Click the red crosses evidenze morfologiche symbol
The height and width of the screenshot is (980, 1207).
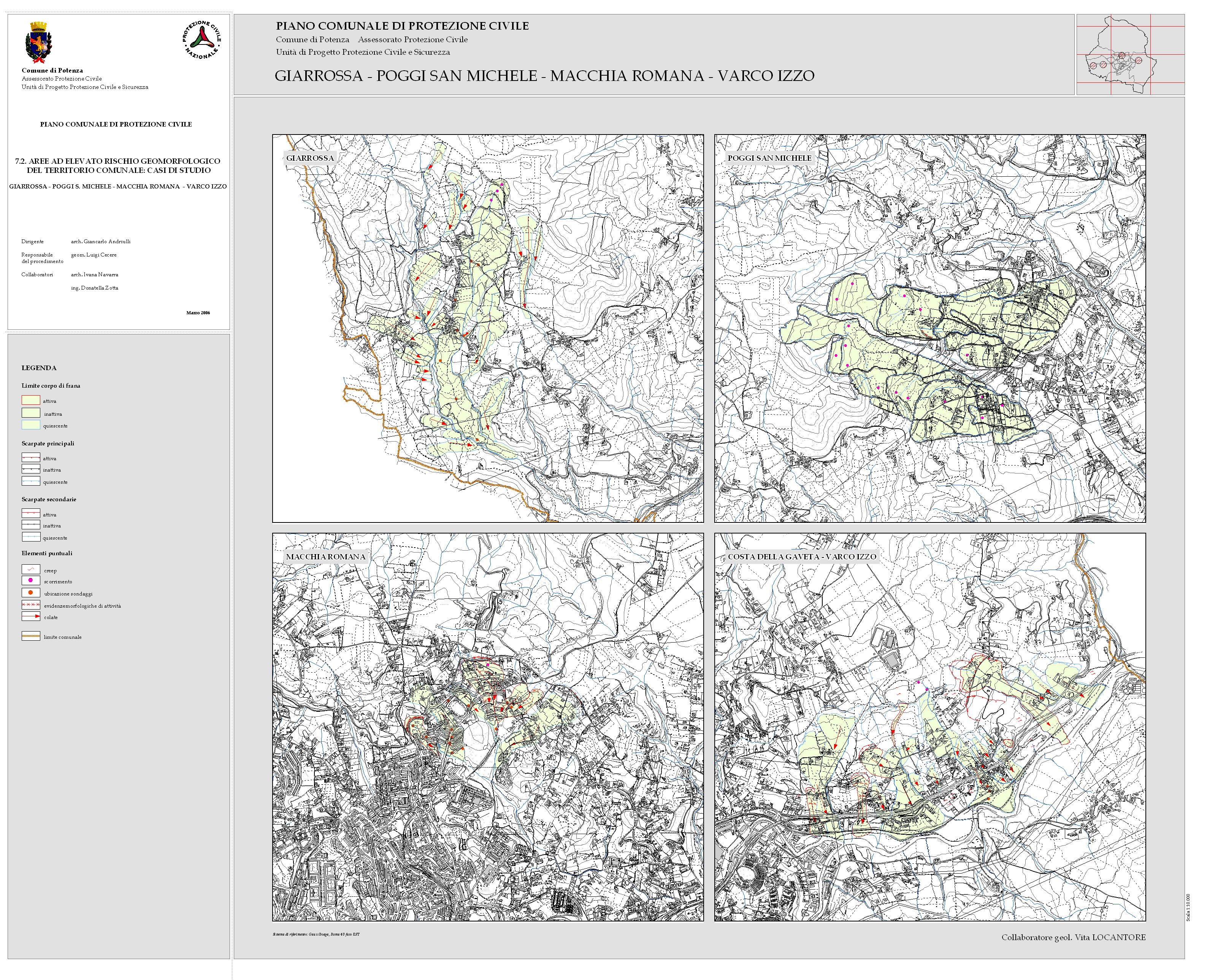pos(30,605)
